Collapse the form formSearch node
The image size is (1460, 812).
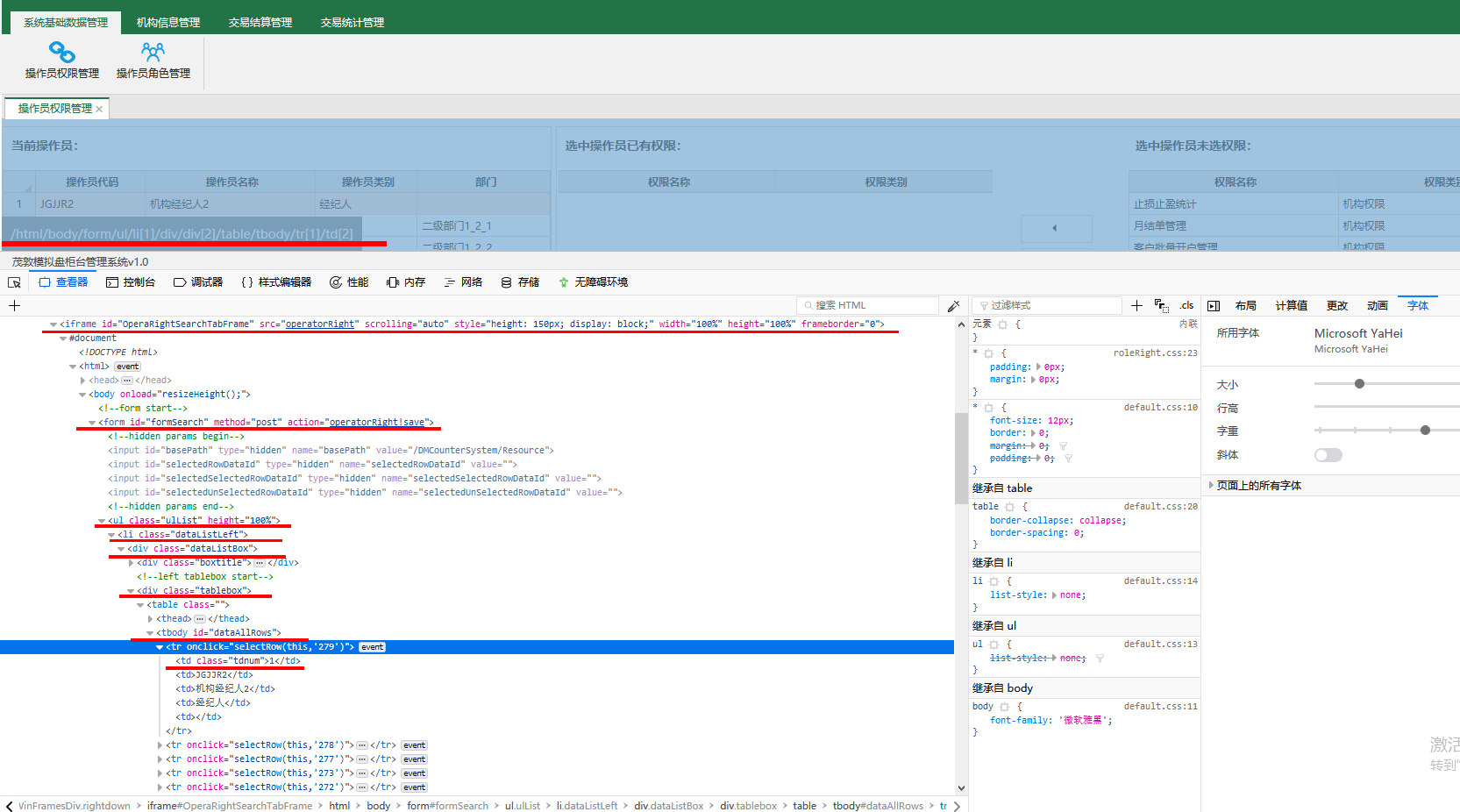pos(92,423)
